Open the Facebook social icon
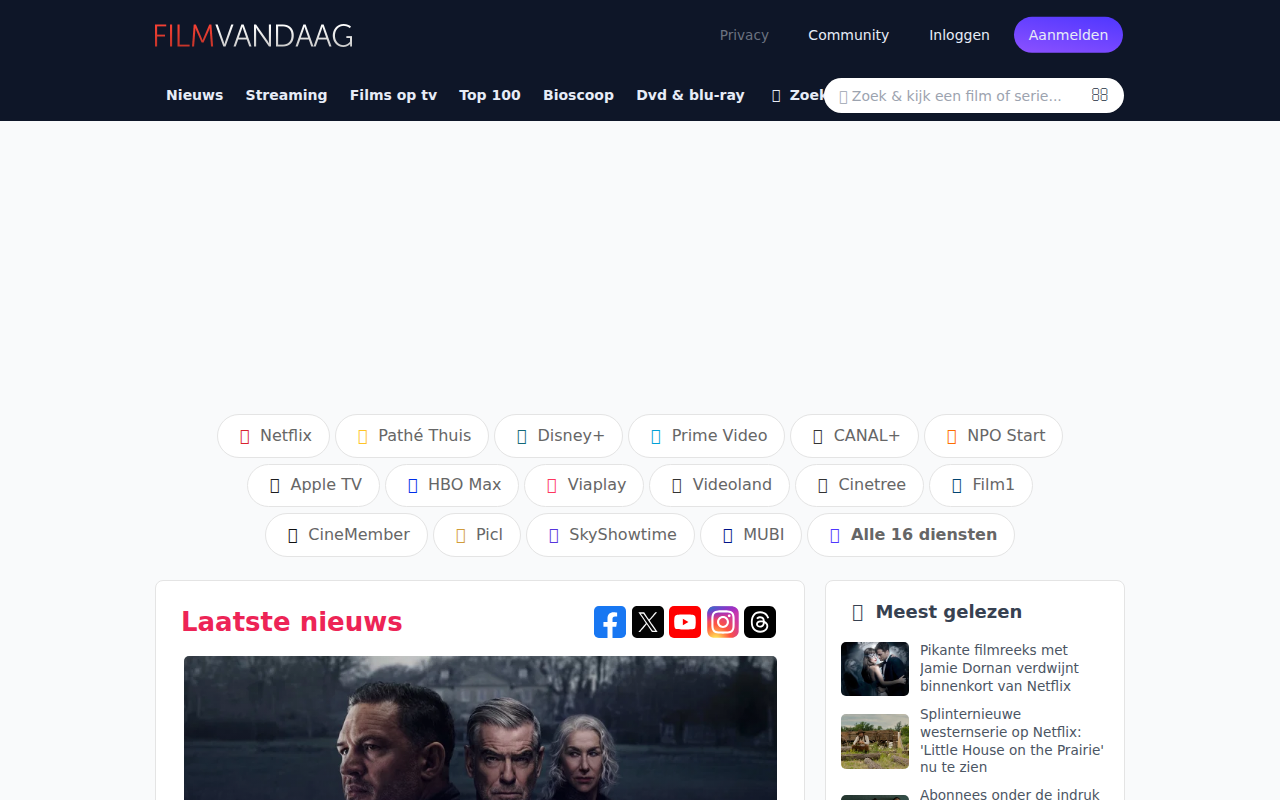This screenshot has width=1280, height=800. [x=610, y=622]
